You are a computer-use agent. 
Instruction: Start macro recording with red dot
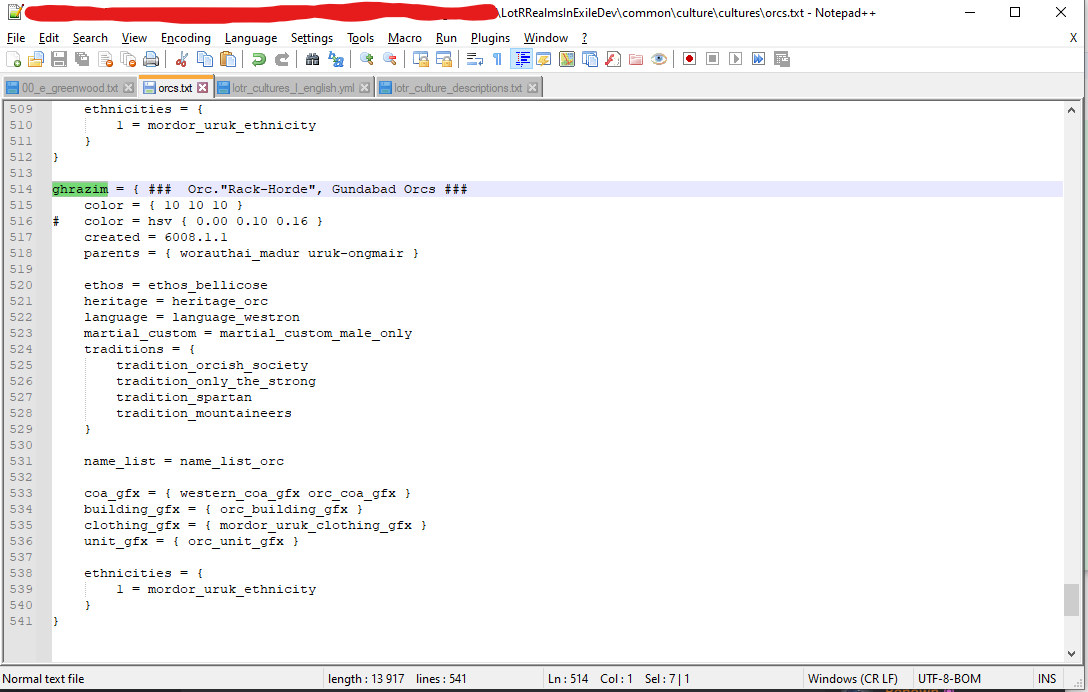coord(689,60)
